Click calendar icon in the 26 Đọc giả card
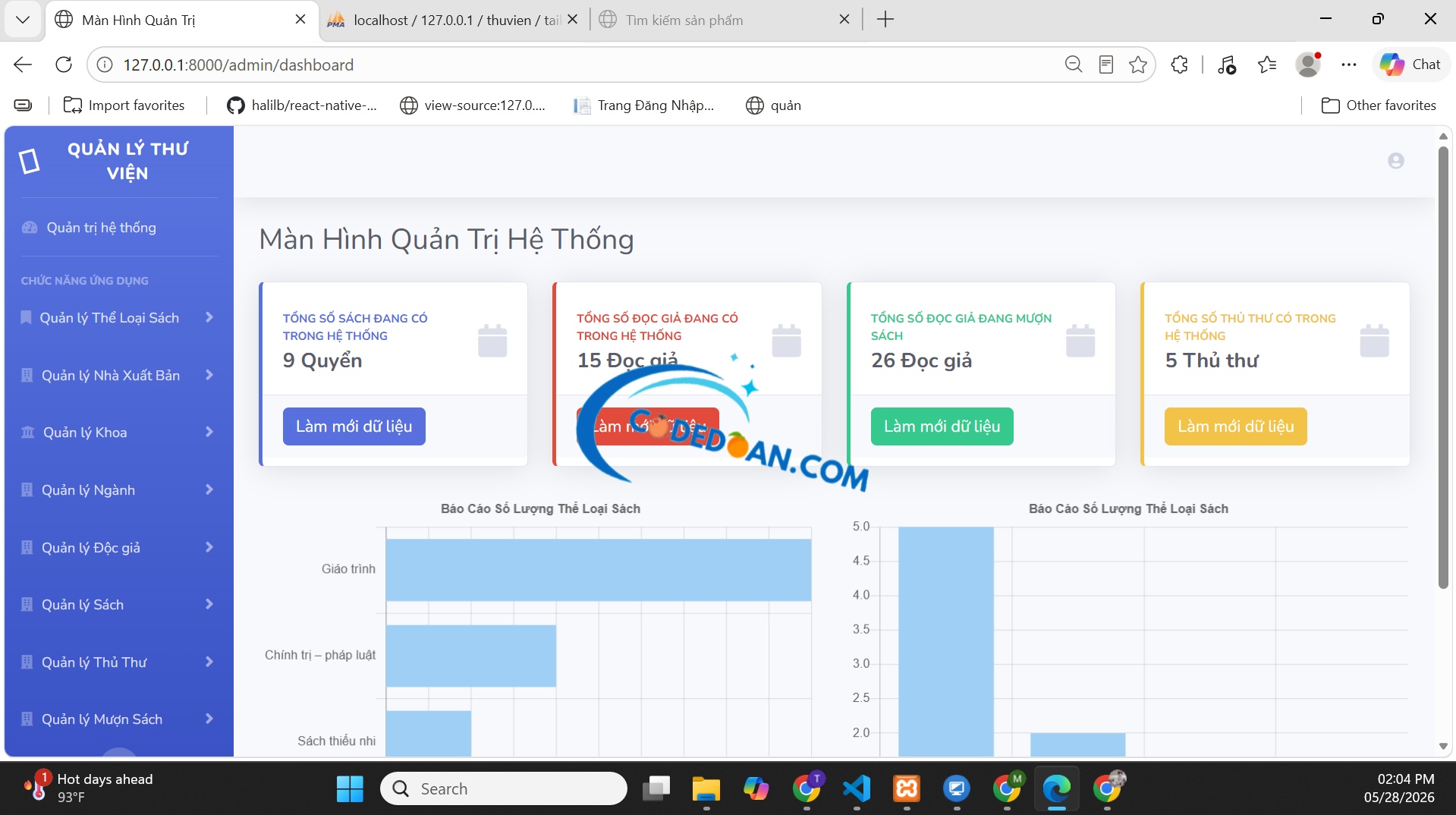1456x815 pixels. click(x=1080, y=341)
